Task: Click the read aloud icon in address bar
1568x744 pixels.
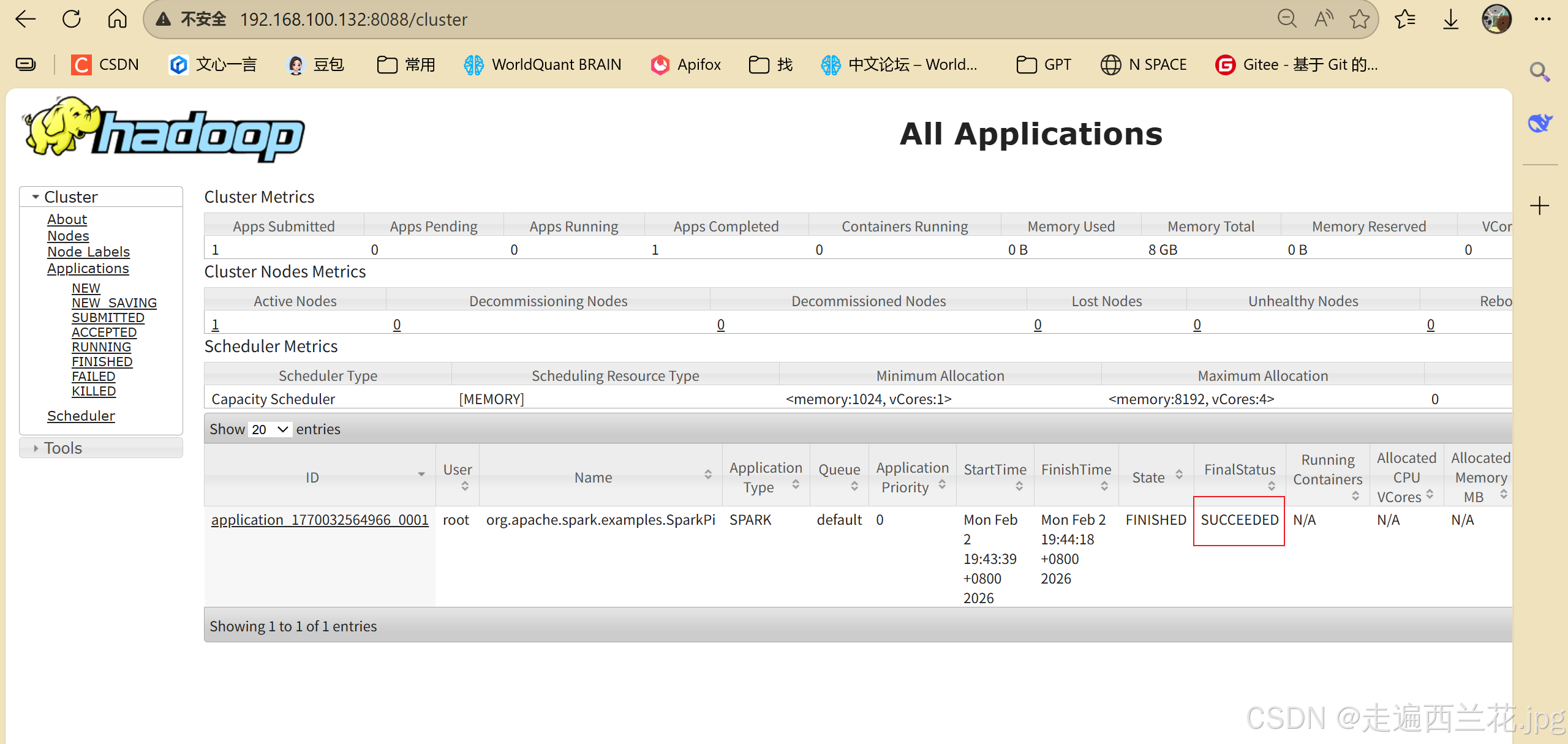Action: click(1324, 19)
